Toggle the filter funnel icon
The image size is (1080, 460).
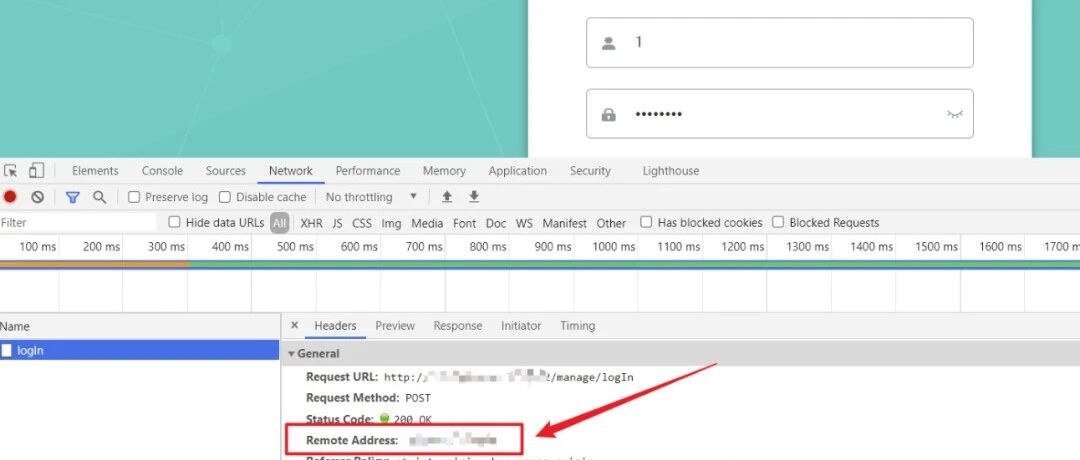72,197
